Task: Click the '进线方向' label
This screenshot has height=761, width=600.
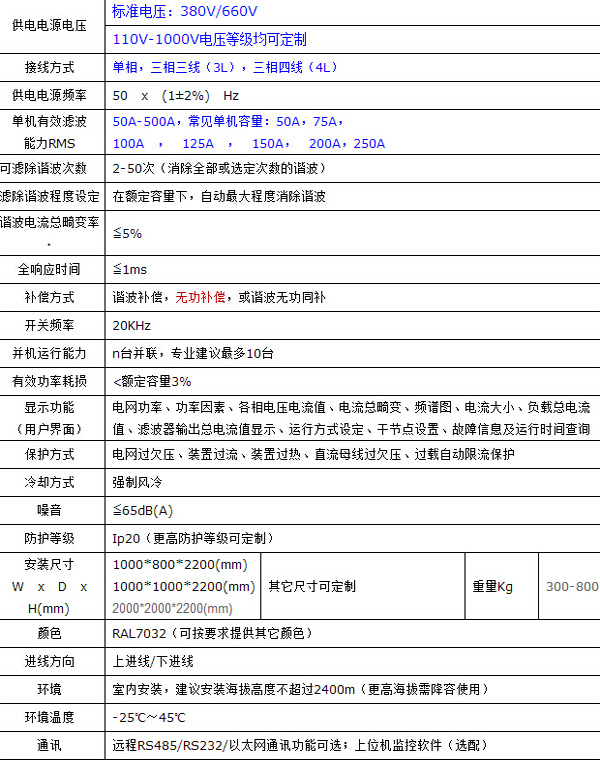Action: point(49,662)
